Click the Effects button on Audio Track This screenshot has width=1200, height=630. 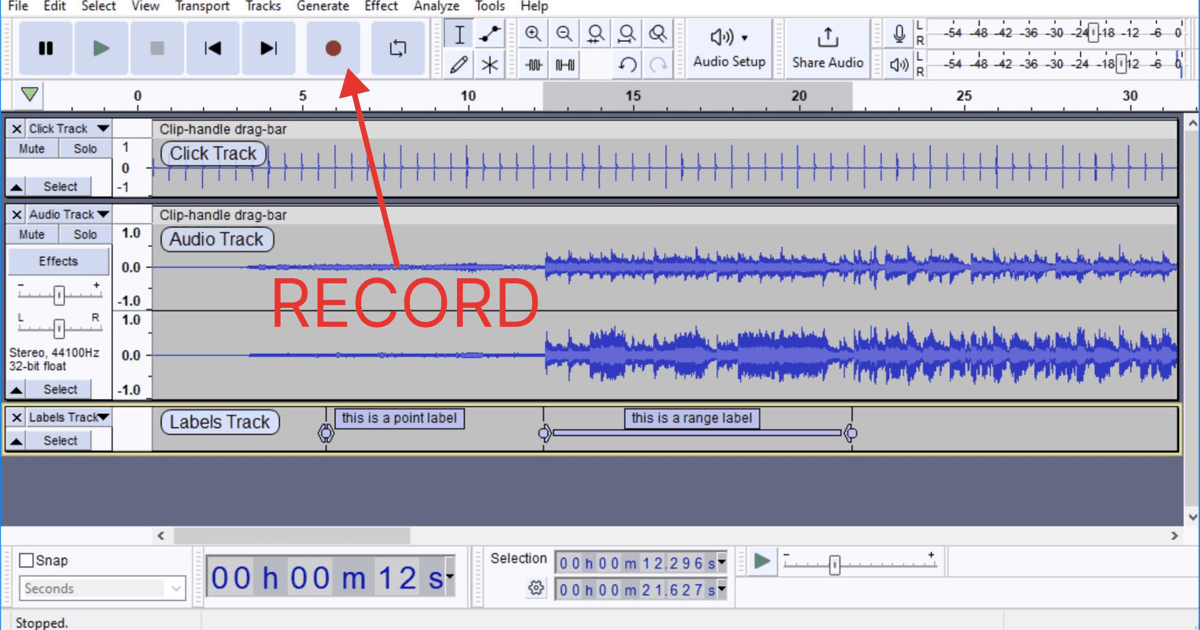[58, 260]
